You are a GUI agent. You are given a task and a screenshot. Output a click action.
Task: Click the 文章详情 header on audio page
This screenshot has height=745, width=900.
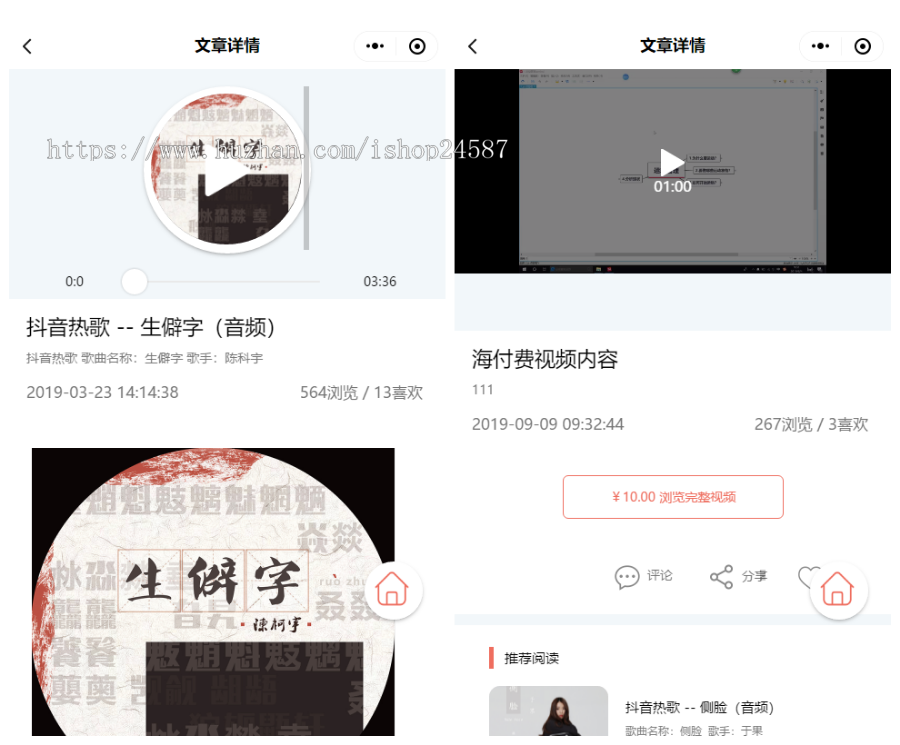227,46
